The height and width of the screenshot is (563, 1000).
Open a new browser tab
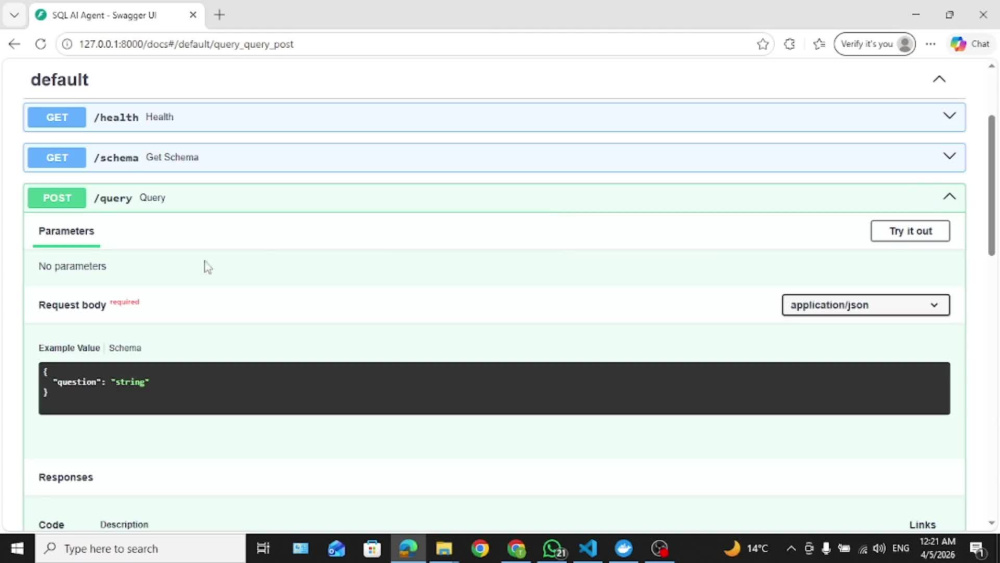[219, 15]
